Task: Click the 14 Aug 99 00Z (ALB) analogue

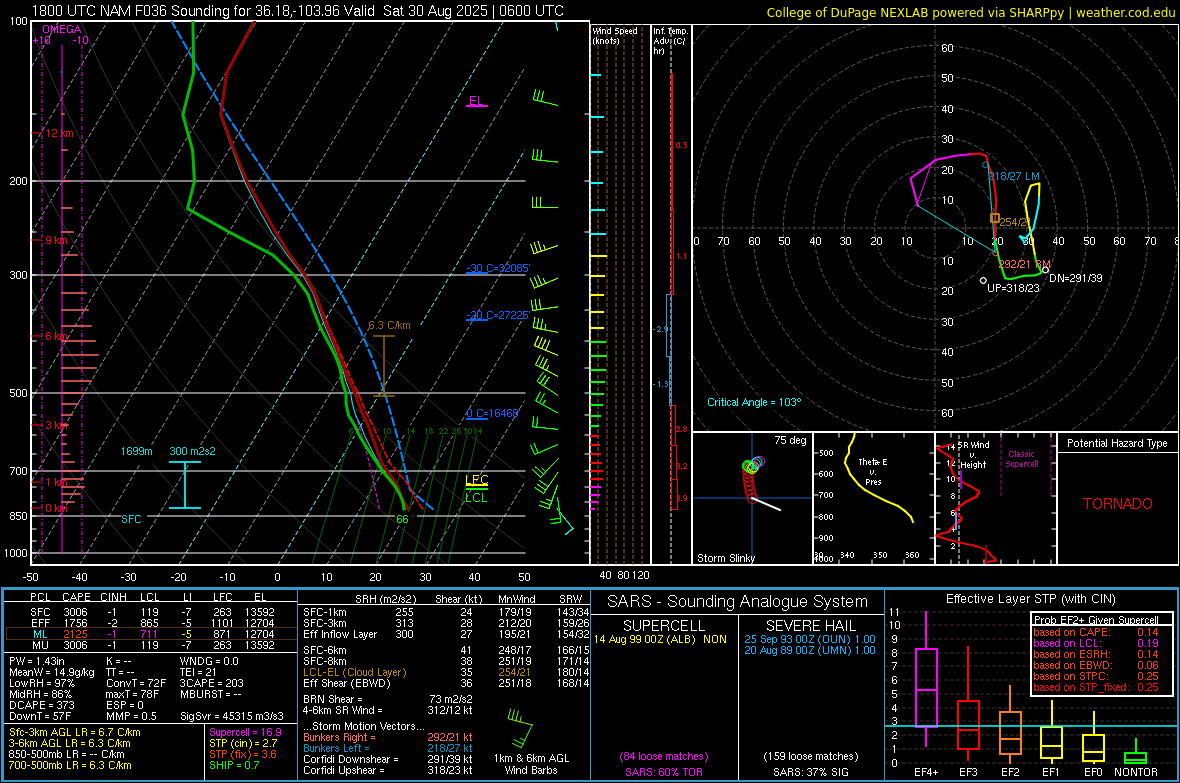Action: tap(660, 639)
